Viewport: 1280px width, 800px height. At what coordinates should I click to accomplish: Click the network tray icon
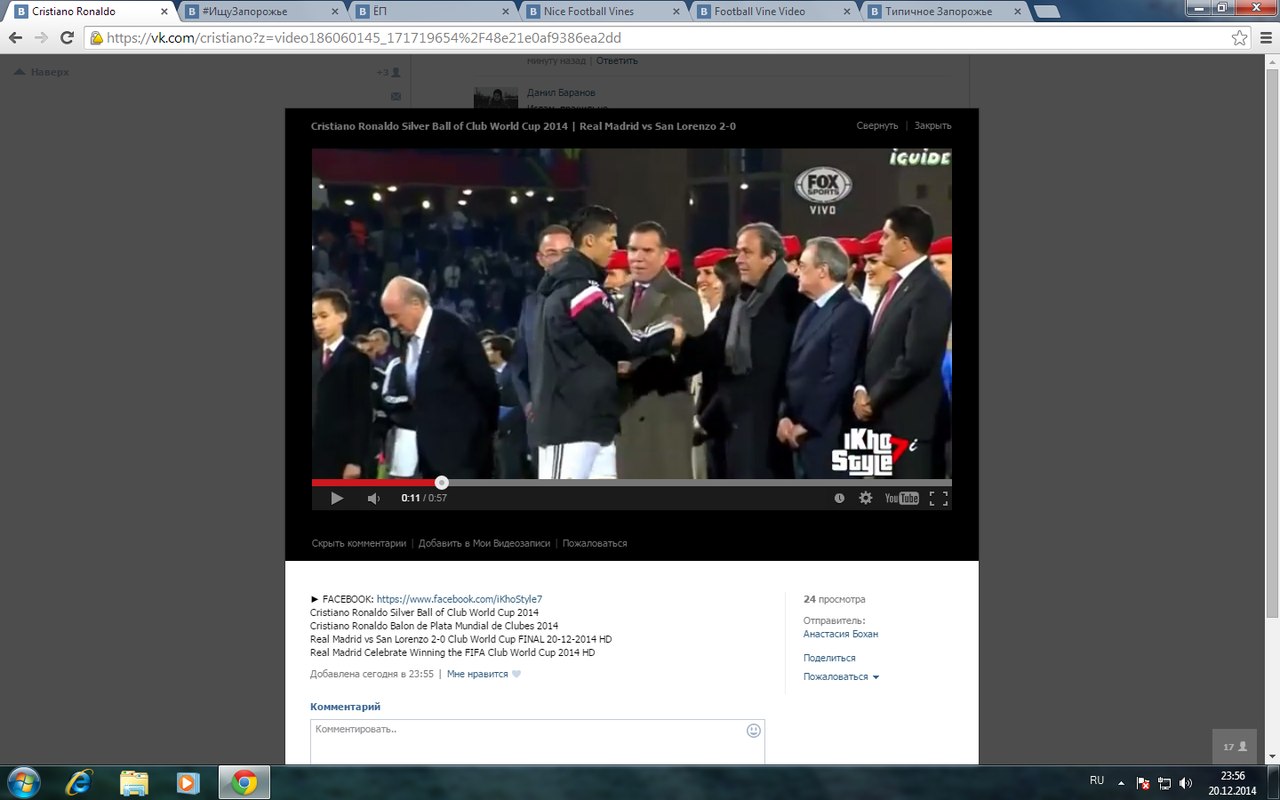pyautogui.click(x=1164, y=782)
